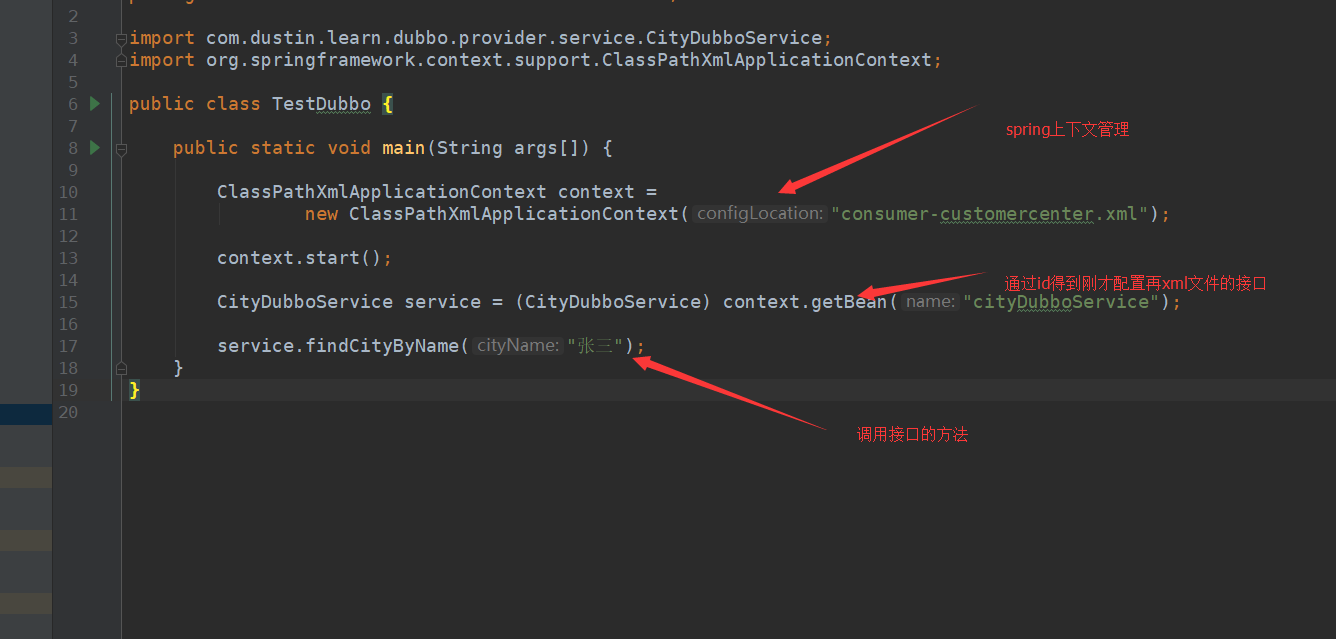Click the main method name

(x=403, y=148)
